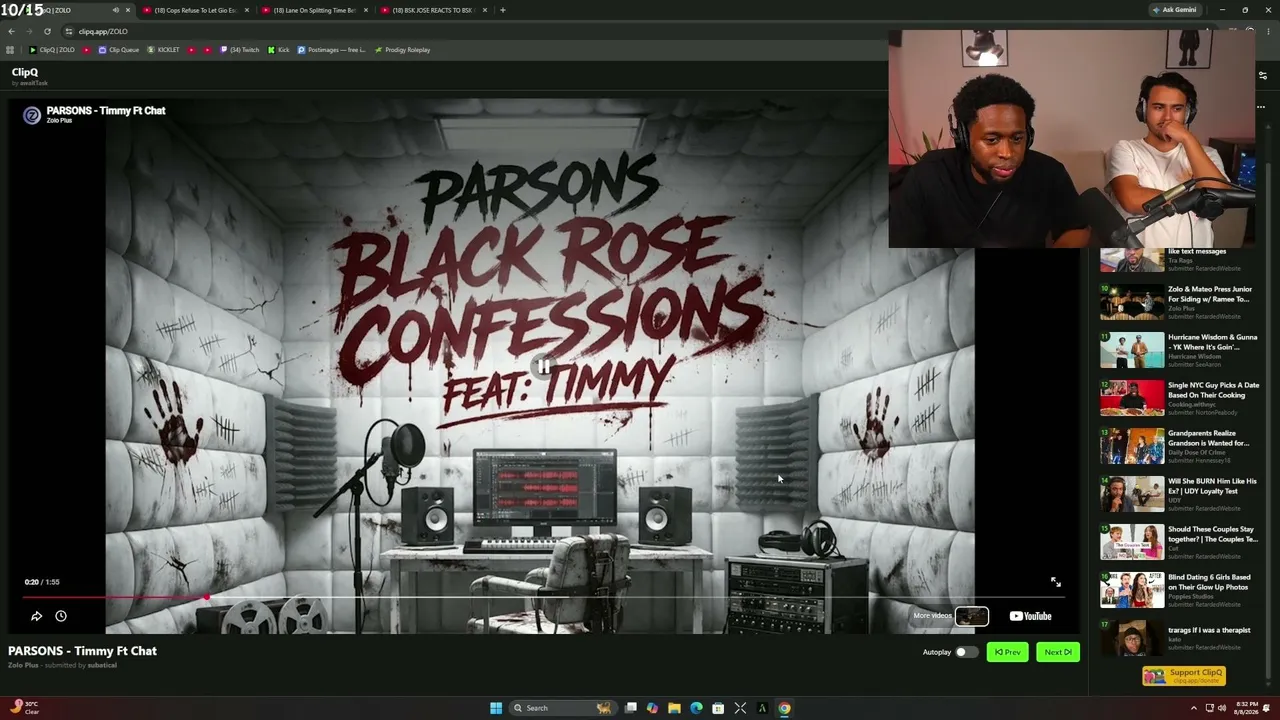Open a new browser tab
The height and width of the screenshot is (720, 1280).
[502, 10]
